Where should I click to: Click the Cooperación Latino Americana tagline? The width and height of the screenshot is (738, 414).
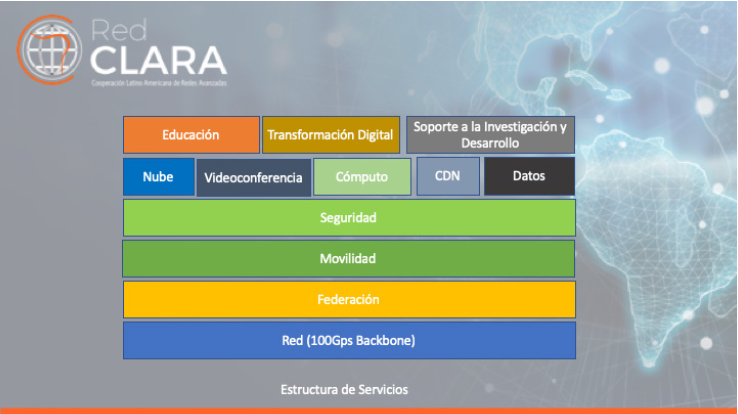tap(158, 83)
